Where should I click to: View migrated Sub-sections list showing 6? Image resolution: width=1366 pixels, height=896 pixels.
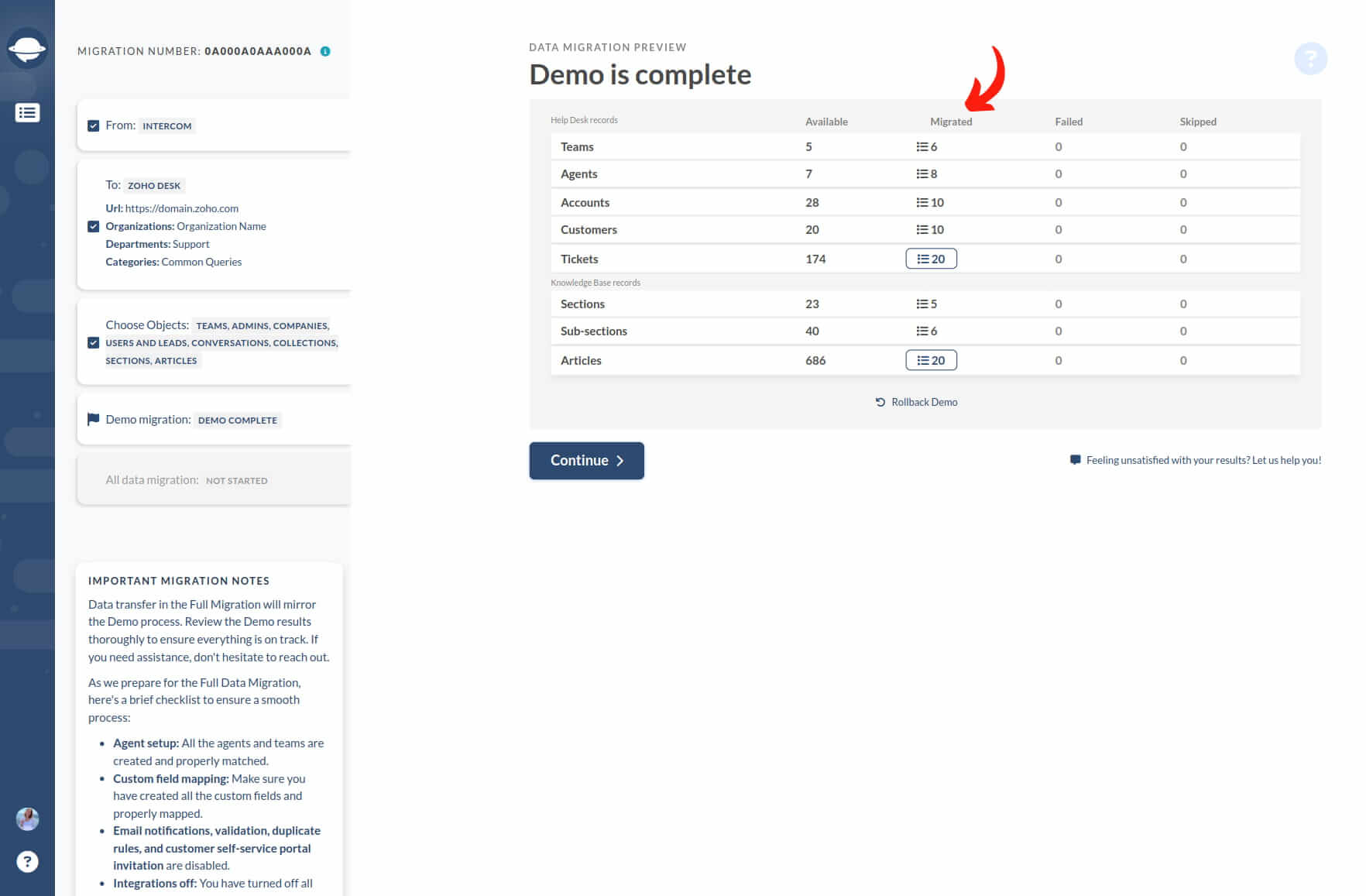926,331
